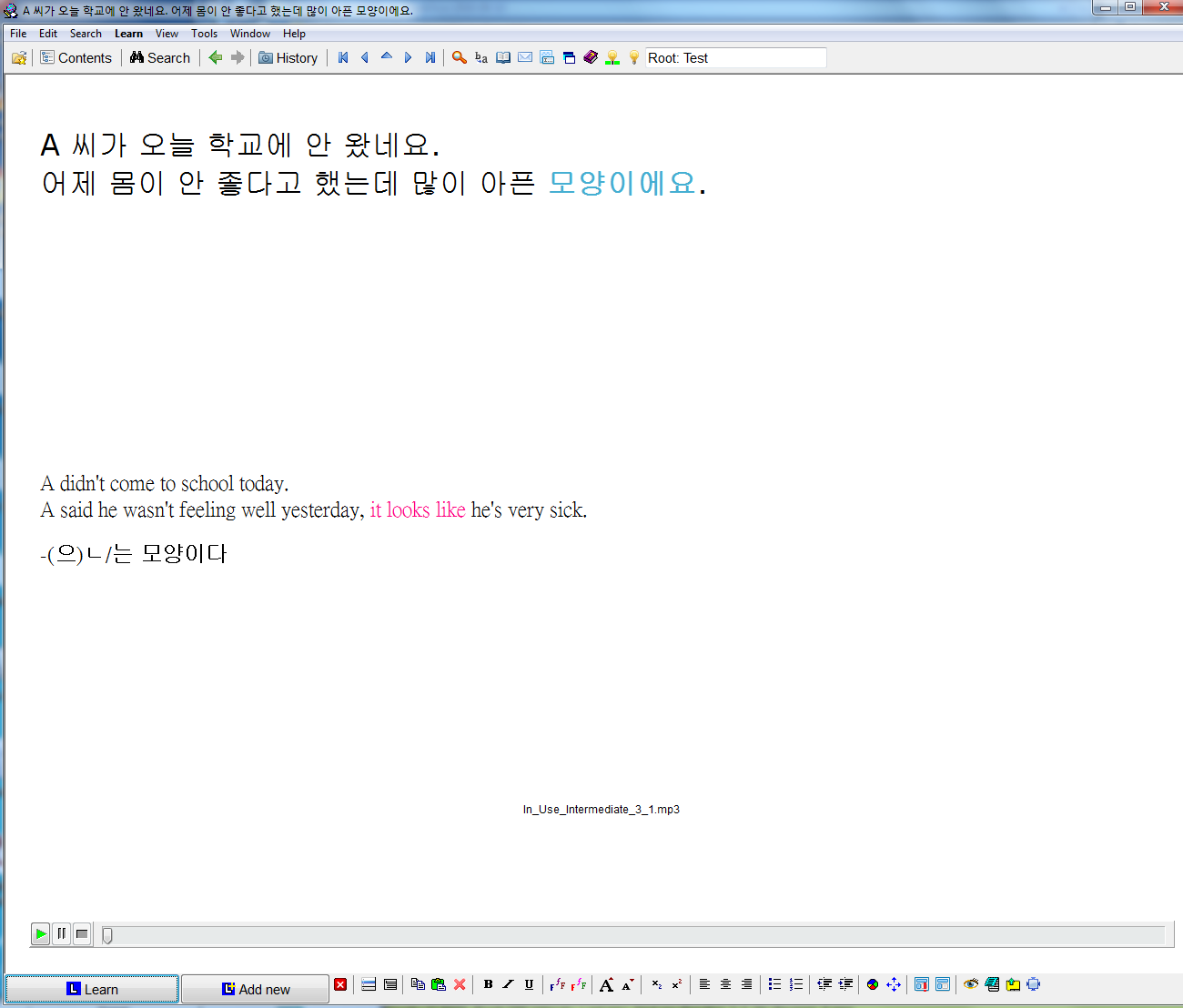
Task: Toggle bold formatting
Action: 488,984
